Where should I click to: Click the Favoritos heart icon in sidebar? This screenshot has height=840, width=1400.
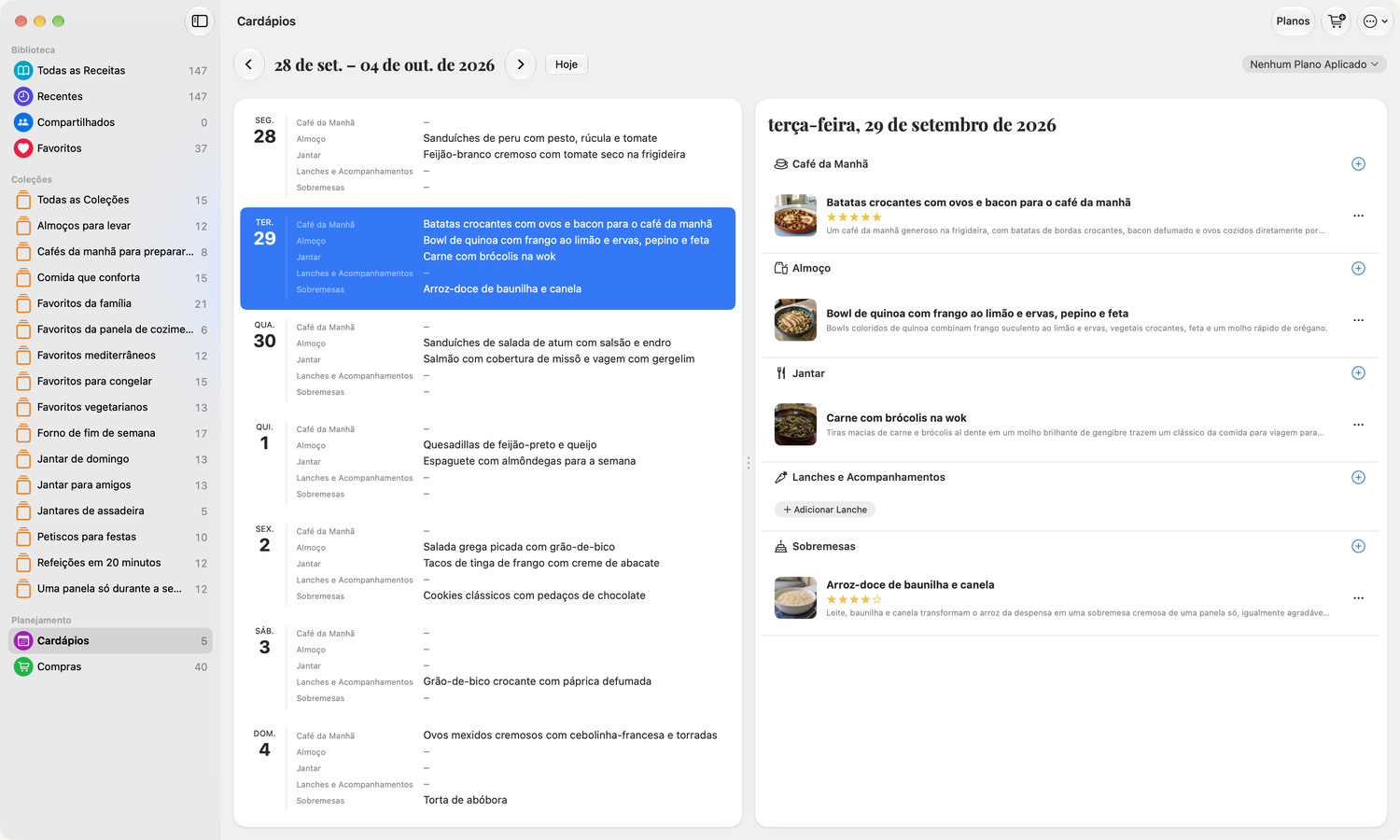23,148
